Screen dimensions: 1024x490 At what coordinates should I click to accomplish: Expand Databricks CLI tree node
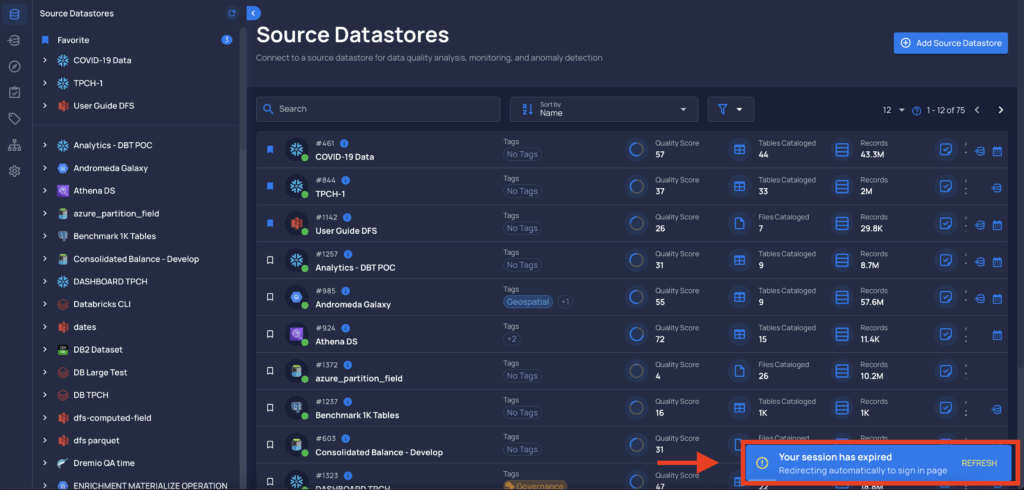45,304
